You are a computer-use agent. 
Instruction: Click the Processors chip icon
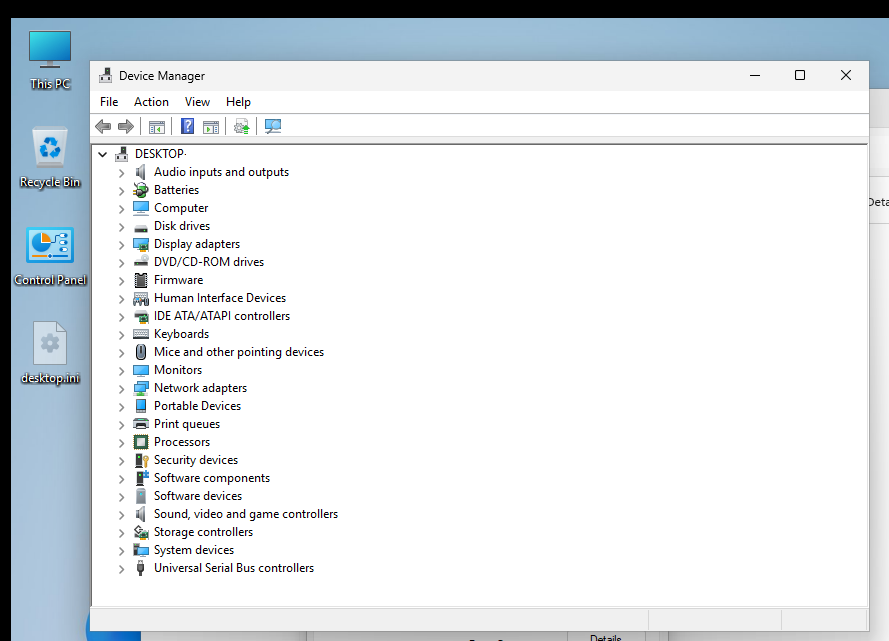pos(141,442)
